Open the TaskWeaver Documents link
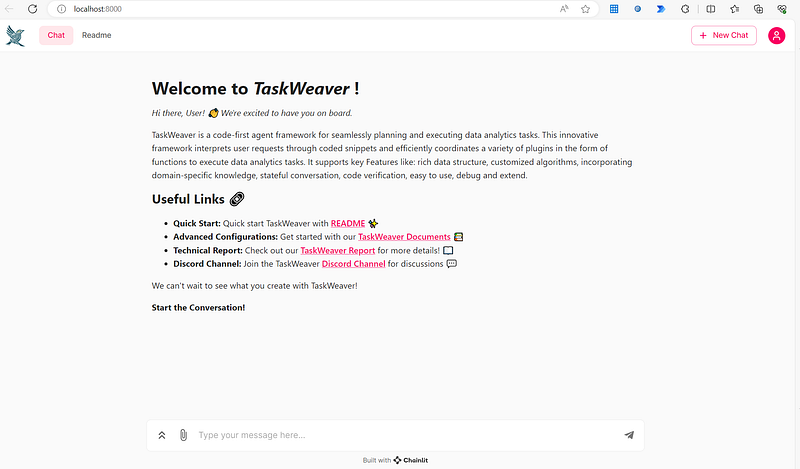This screenshot has height=469, width=800. [404, 237]
